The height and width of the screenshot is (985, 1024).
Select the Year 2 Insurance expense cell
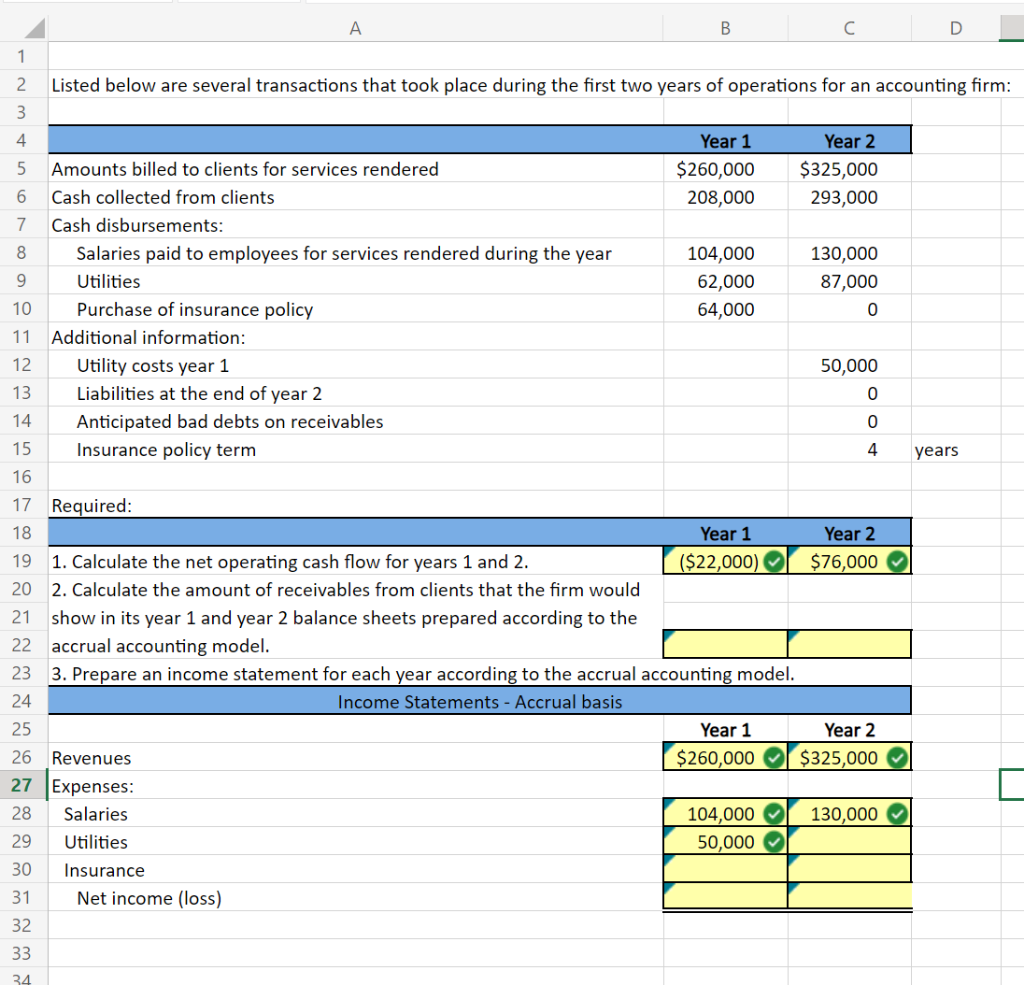(849, 869)
